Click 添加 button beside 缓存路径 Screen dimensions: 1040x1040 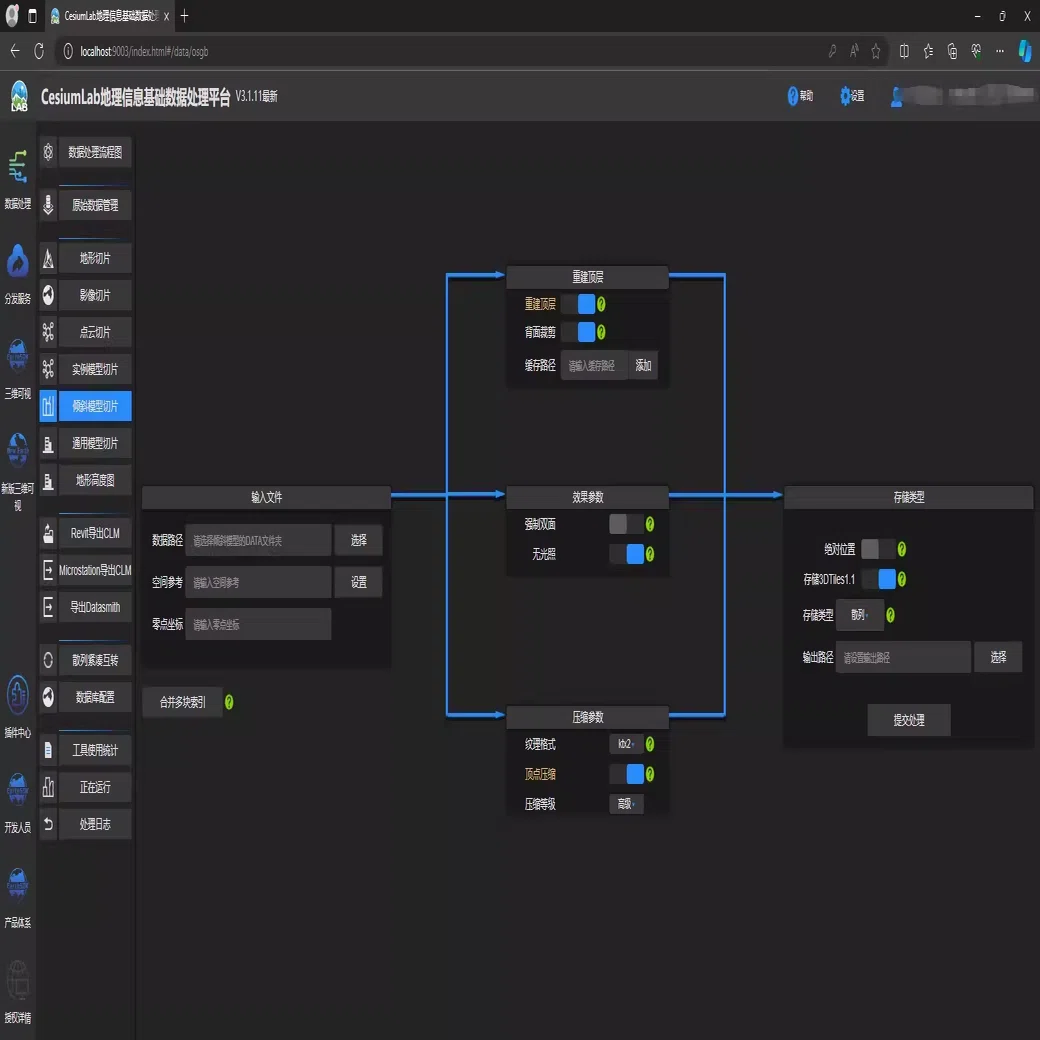(x=643, y=365)
